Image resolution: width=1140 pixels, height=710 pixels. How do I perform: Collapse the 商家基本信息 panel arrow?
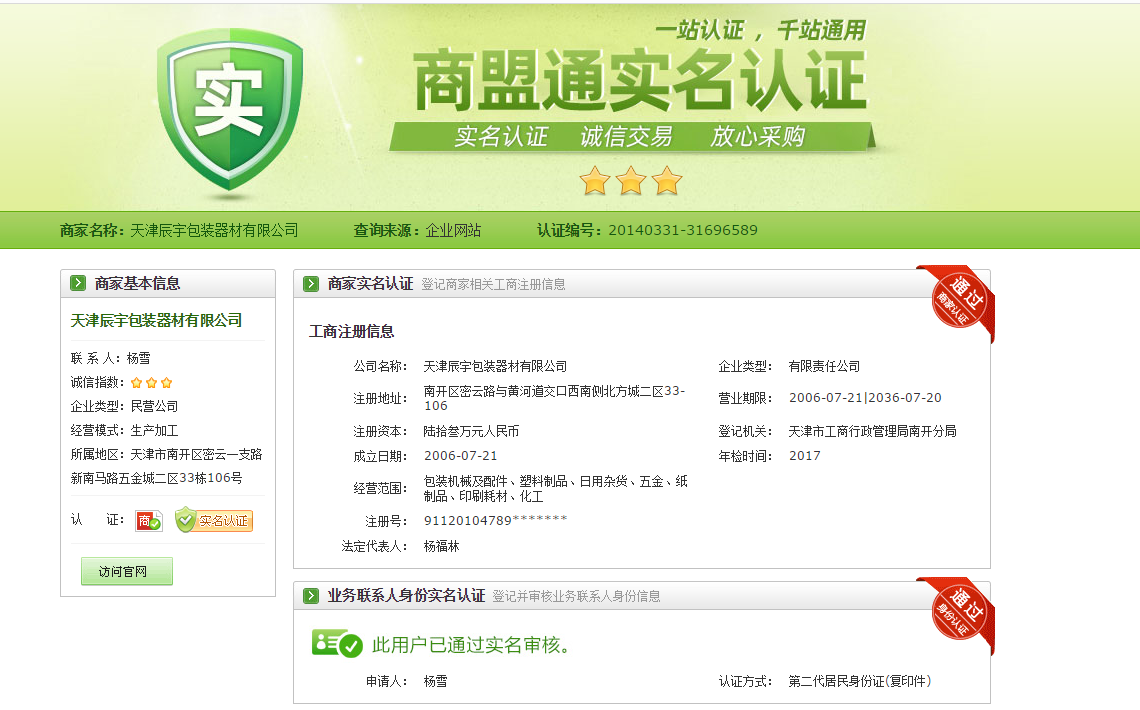click(x=78, y=284)
